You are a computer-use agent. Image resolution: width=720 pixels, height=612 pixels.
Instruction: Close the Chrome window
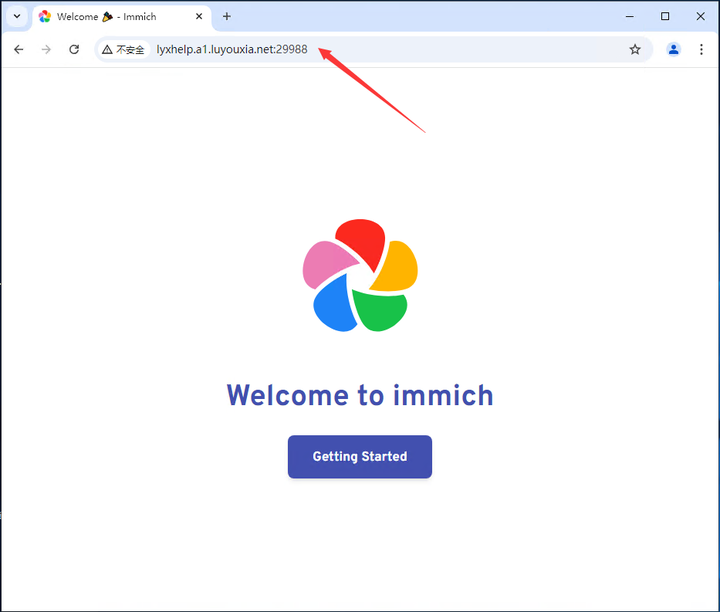700,17
